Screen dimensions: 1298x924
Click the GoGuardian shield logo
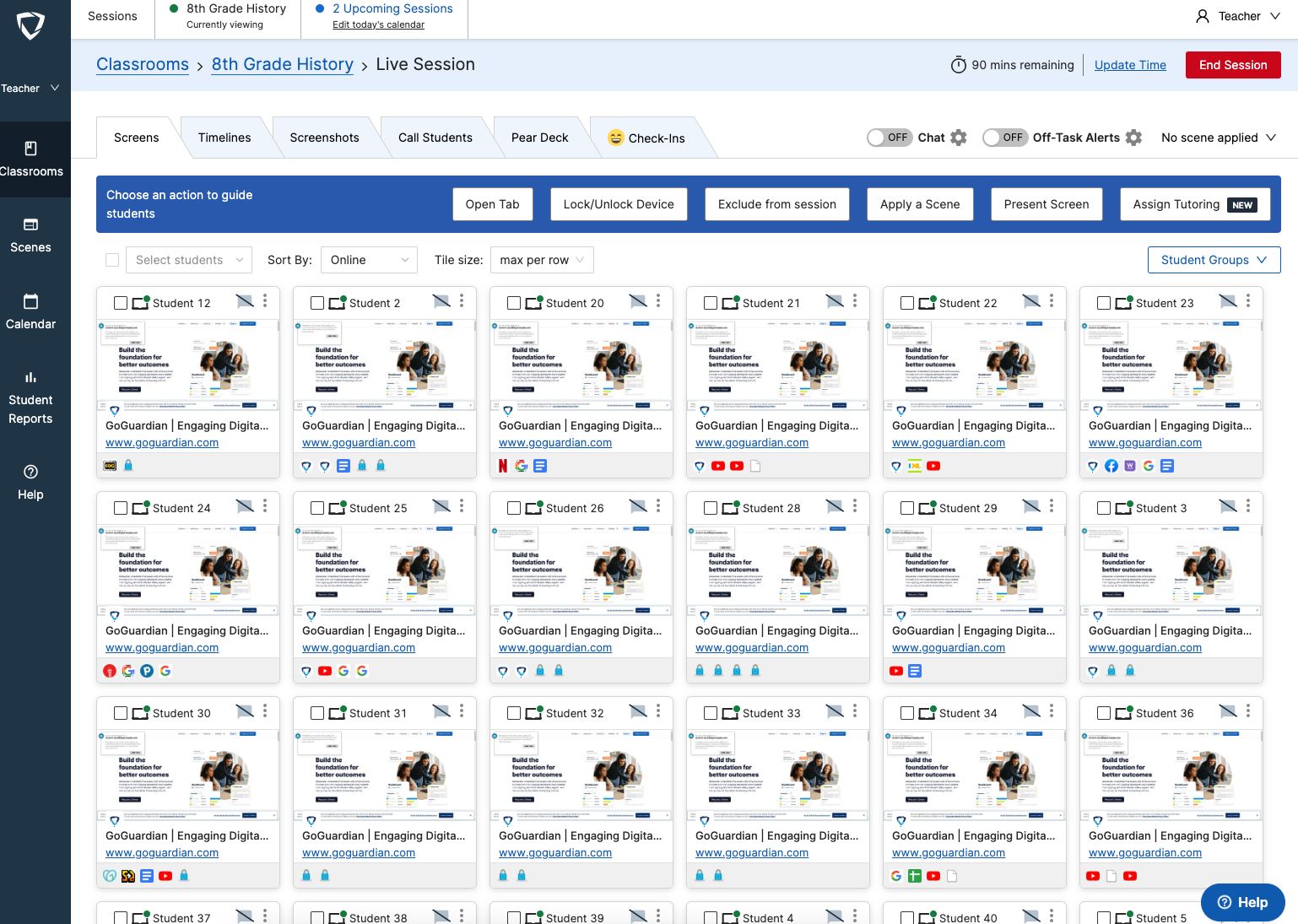coord(30,25)
